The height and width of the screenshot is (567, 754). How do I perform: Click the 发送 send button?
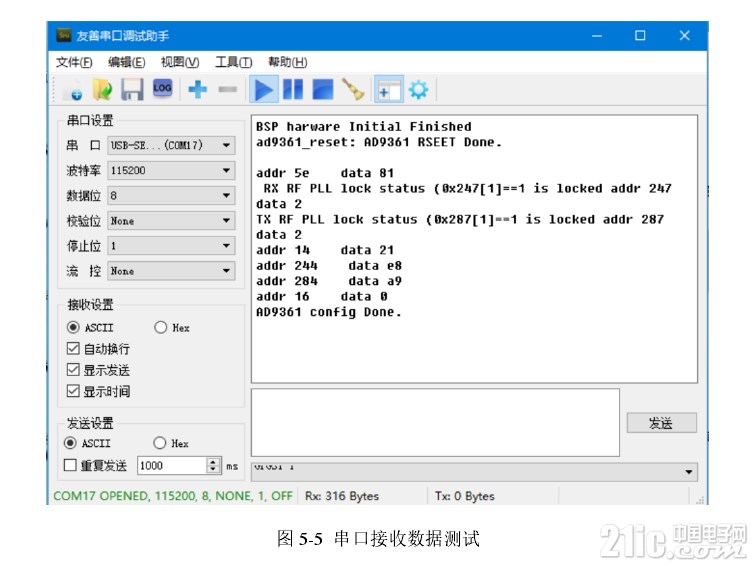(662, 423)
